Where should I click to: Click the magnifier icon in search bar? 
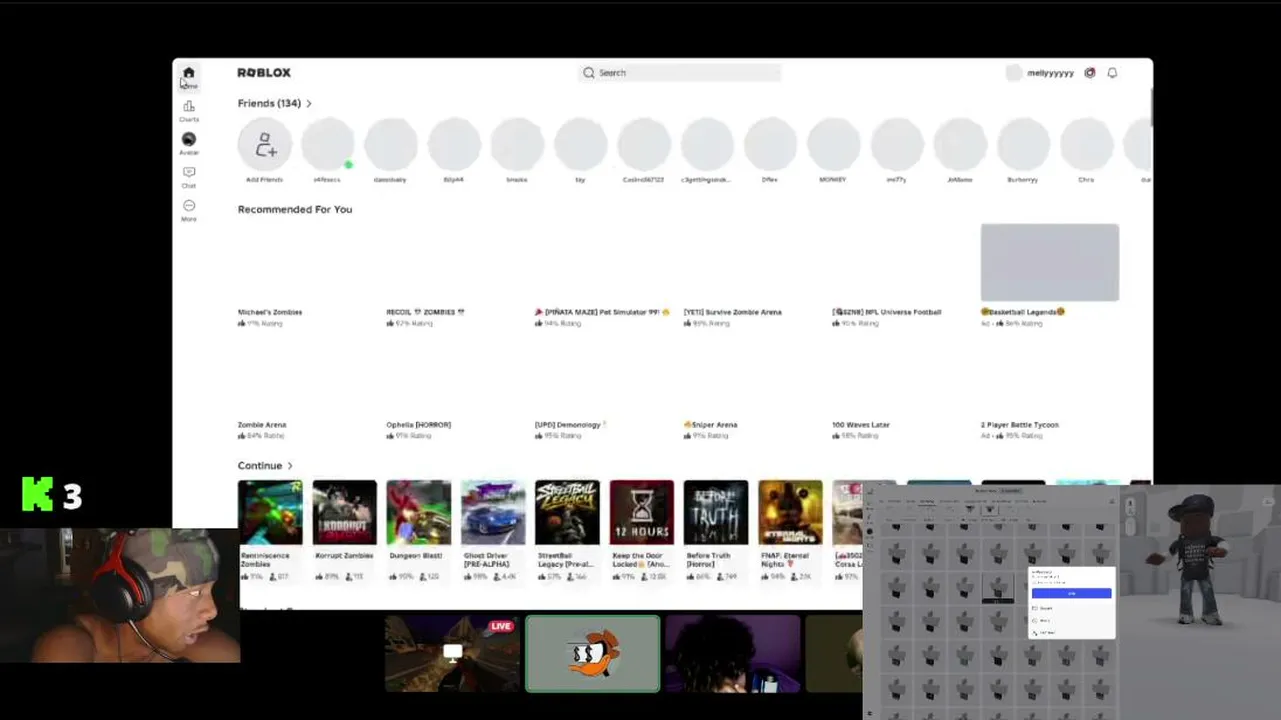[x=589, y=73]
